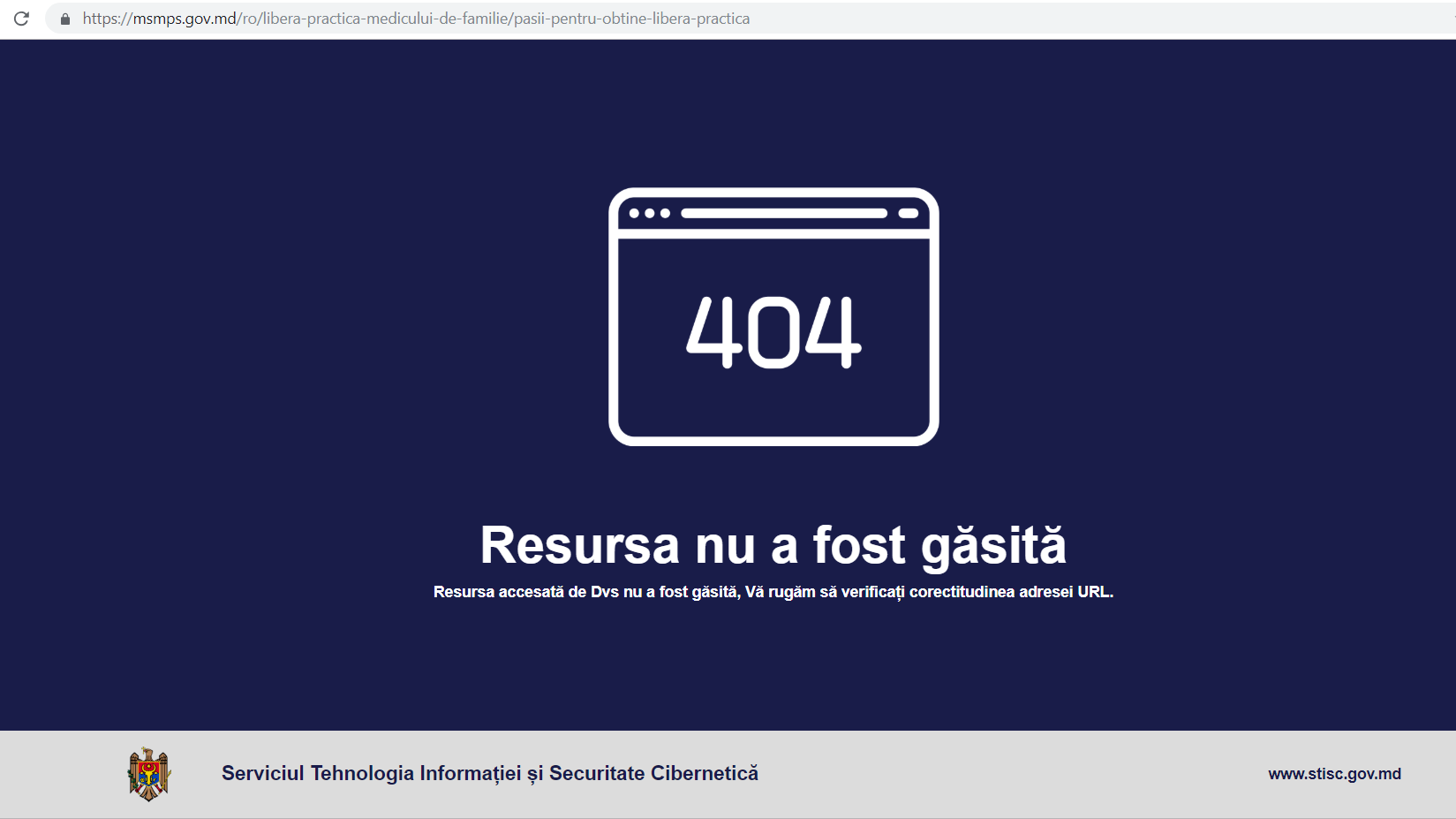
Task: Click the 'Resursa nu a fost găsită' heading
Action: pos(773,545)
